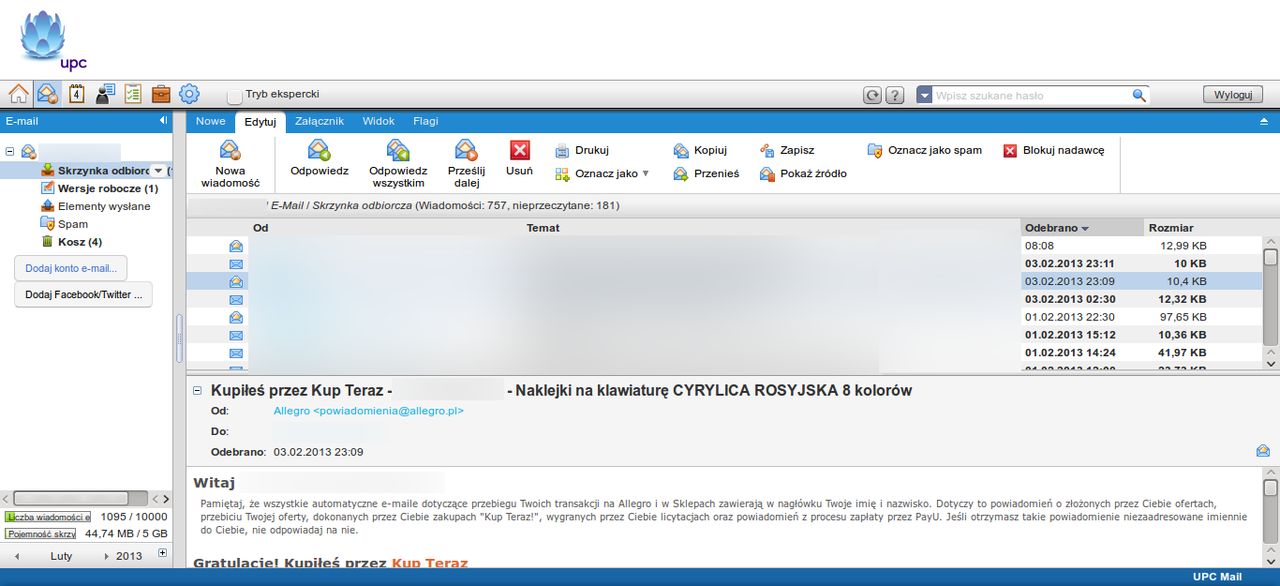The height and width of the screenshot is (586, 1280).
Task: Open the briefcase files icon
Action: point(160,94)
